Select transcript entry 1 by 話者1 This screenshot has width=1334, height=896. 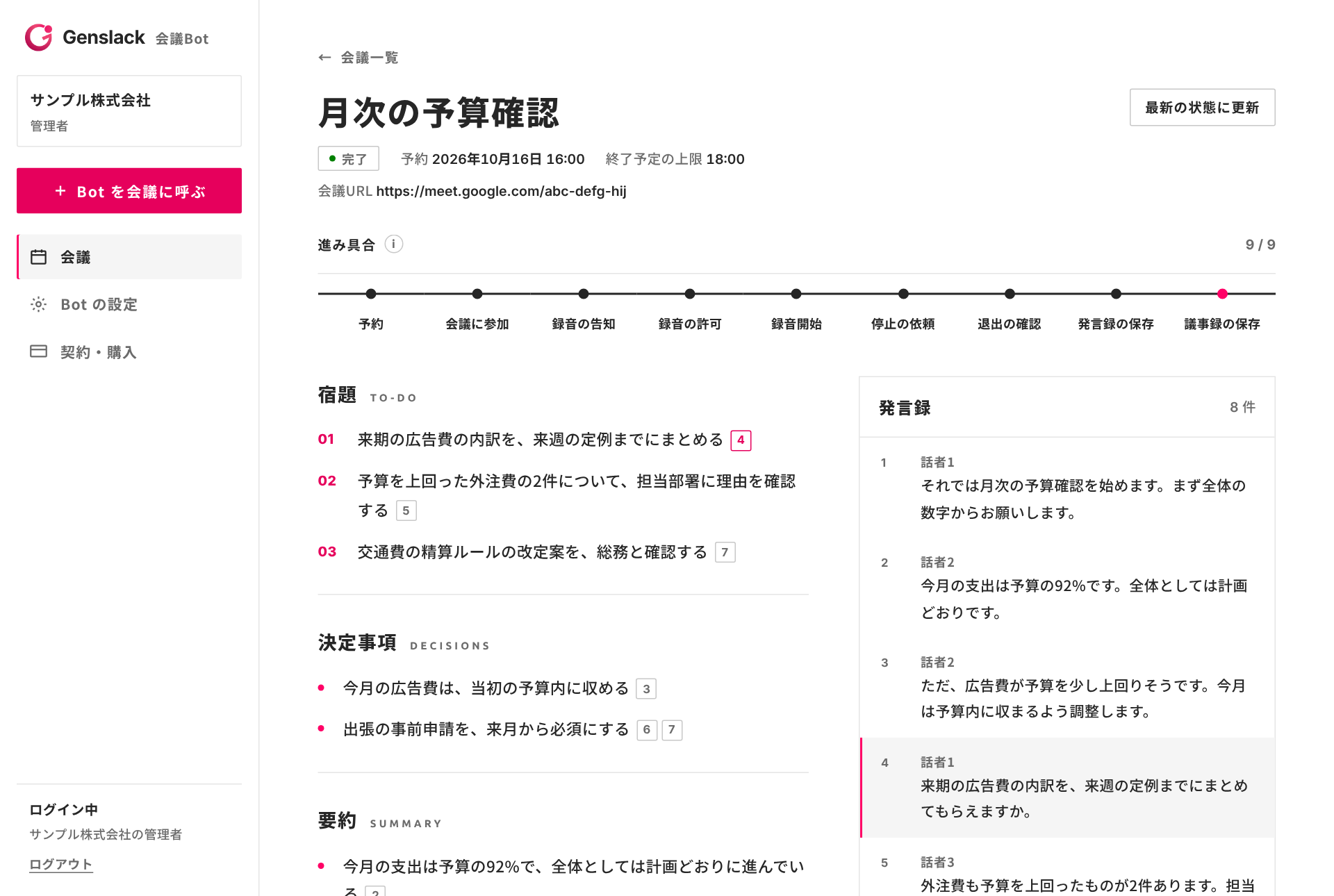(1067, 488)
